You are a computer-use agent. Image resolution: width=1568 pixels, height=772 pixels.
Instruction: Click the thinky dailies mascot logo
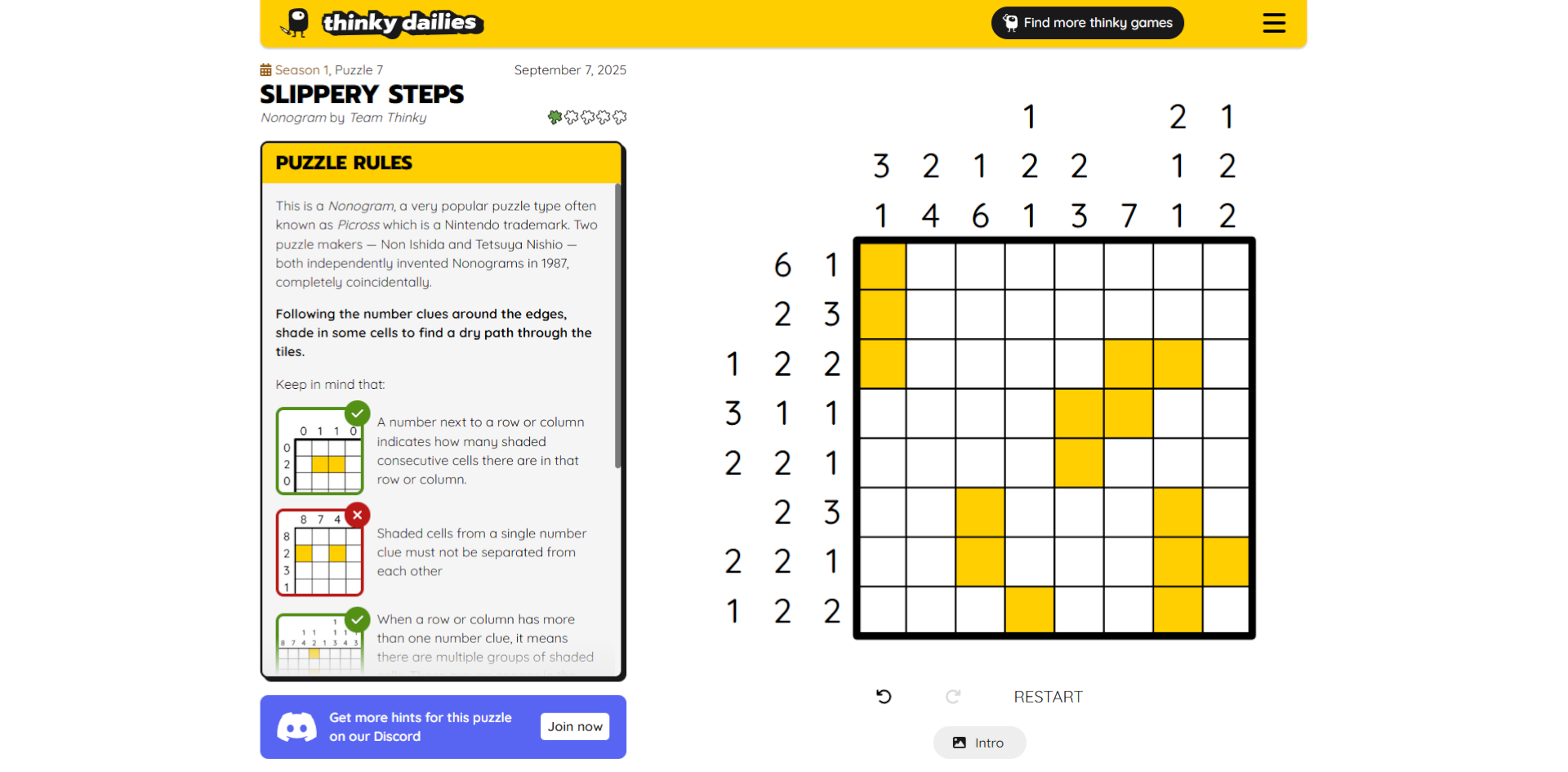tap(296, 23)
